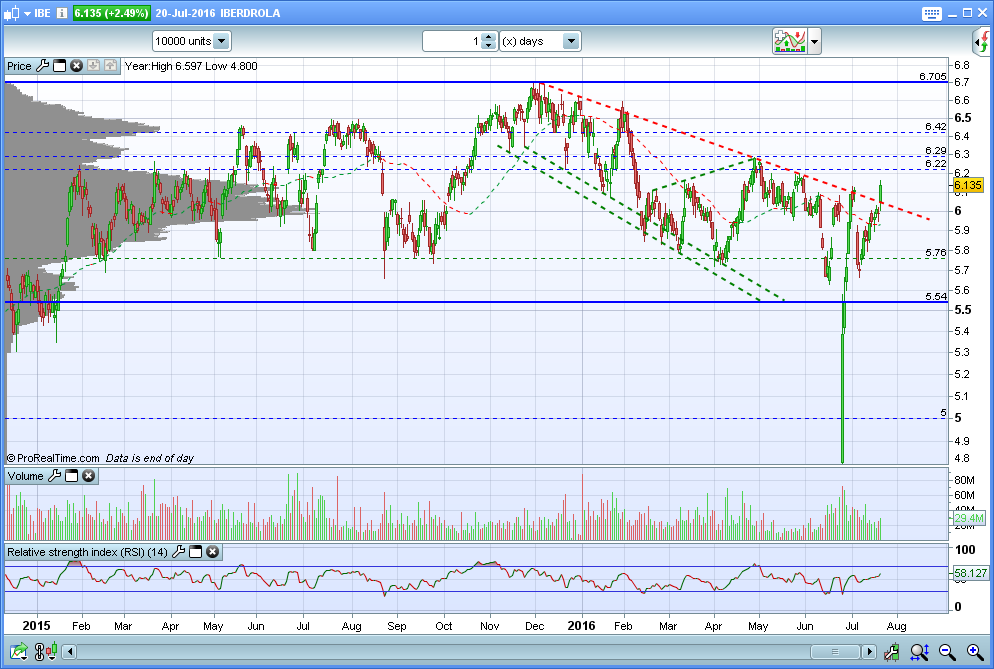Maximize the RSI panel

pos(196,552)
